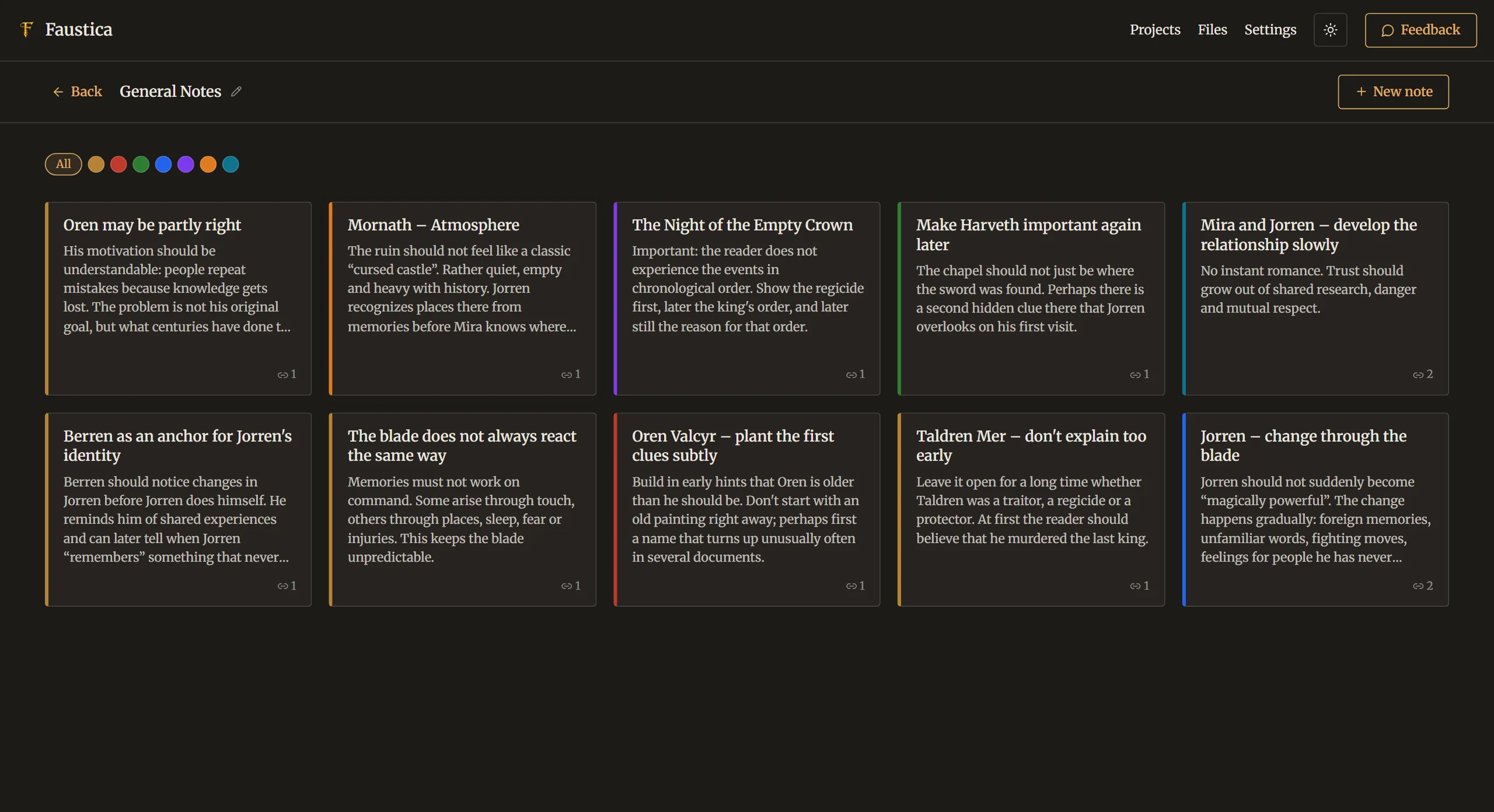The image size is (1494, 812).
Task: Open The Night of the Empty Crown note
Action: (746, 299)
